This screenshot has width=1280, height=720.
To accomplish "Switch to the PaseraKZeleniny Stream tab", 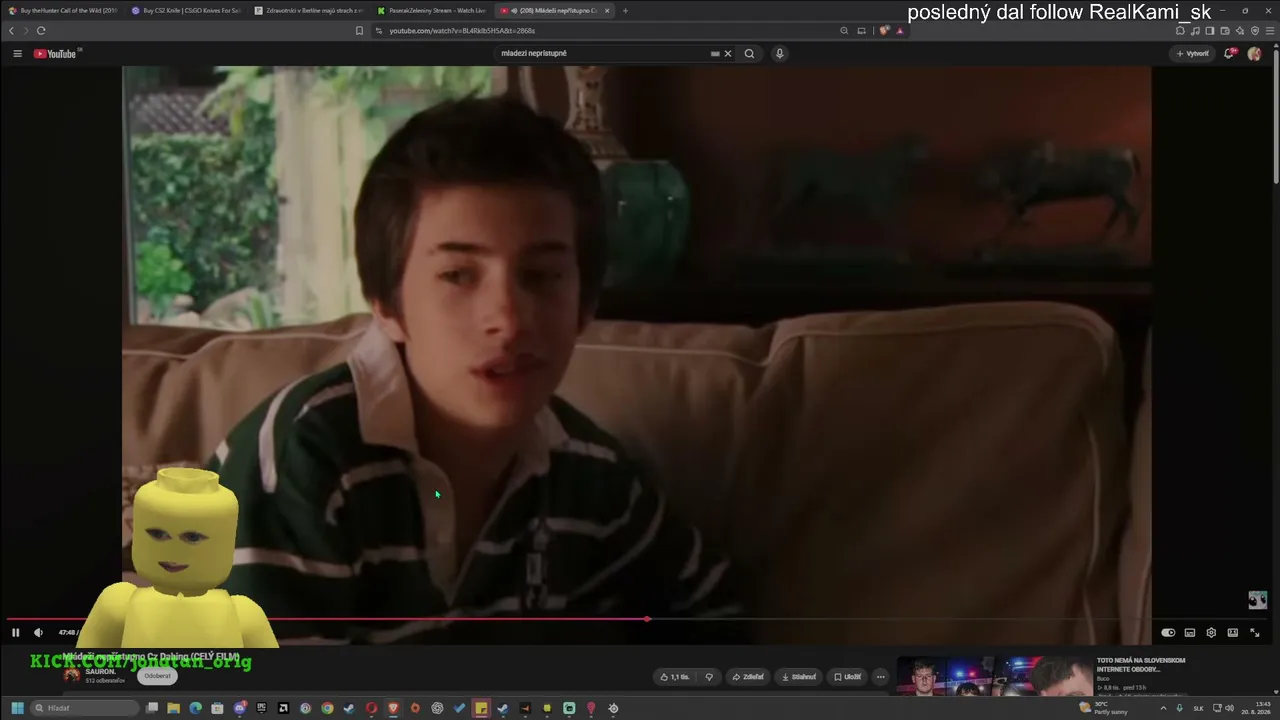I will tap(430, 11).
